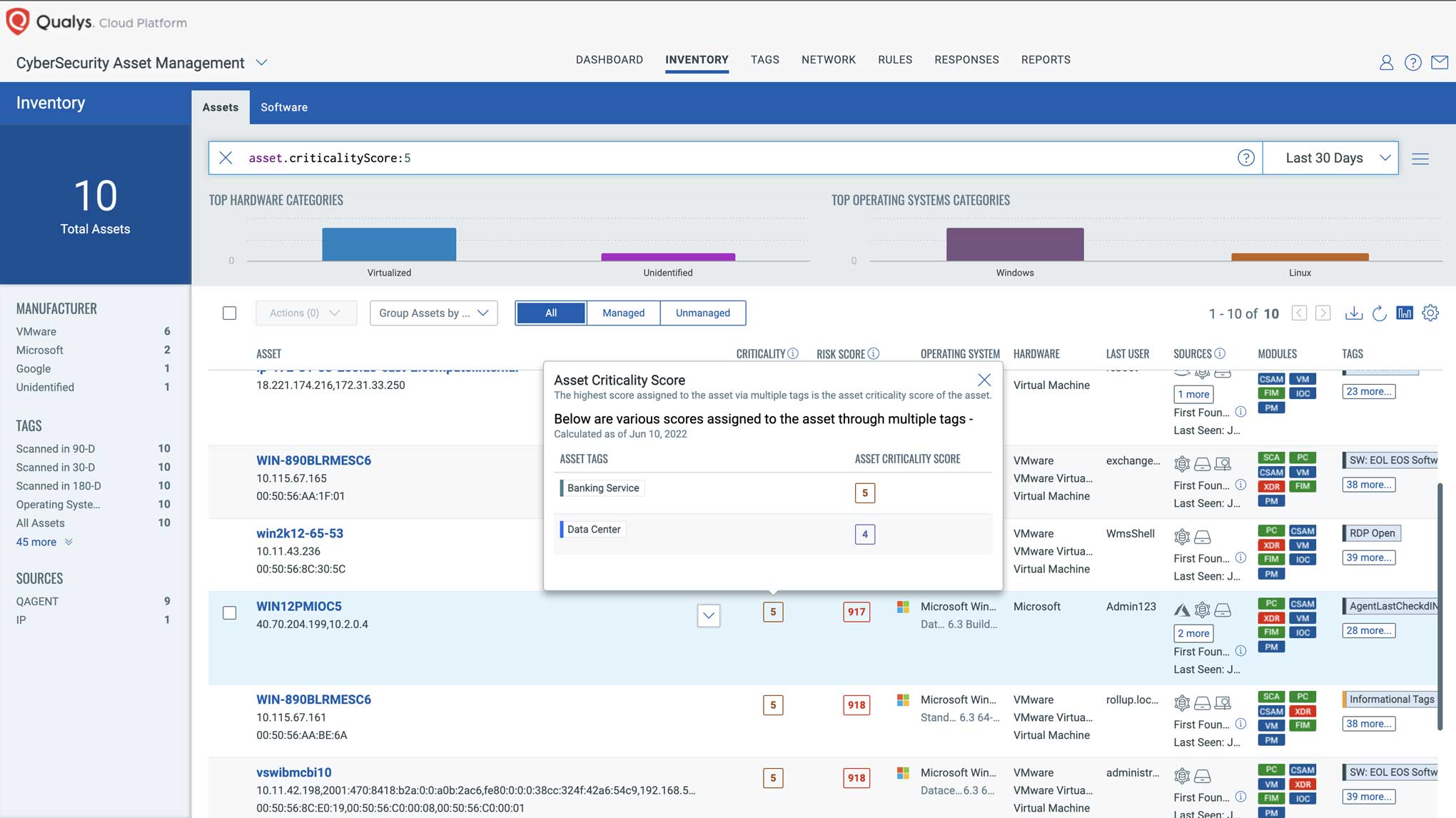Select the Unmanaged assets filter
This screenshot has width=1456, height=818.
click(702, 313)
